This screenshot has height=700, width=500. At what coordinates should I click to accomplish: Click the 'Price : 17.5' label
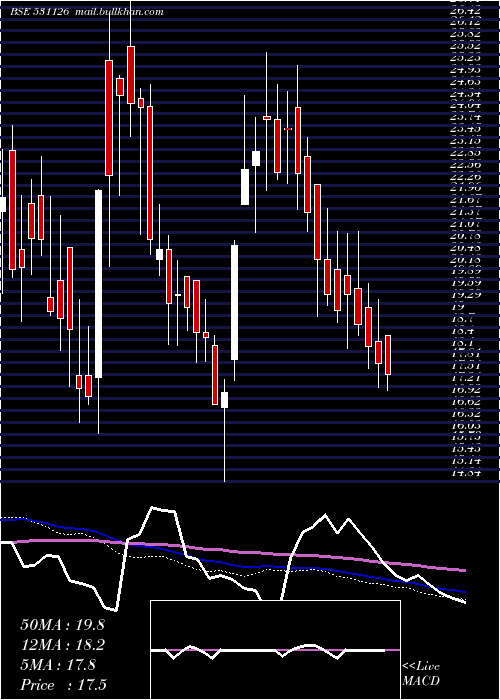point(64,684)
